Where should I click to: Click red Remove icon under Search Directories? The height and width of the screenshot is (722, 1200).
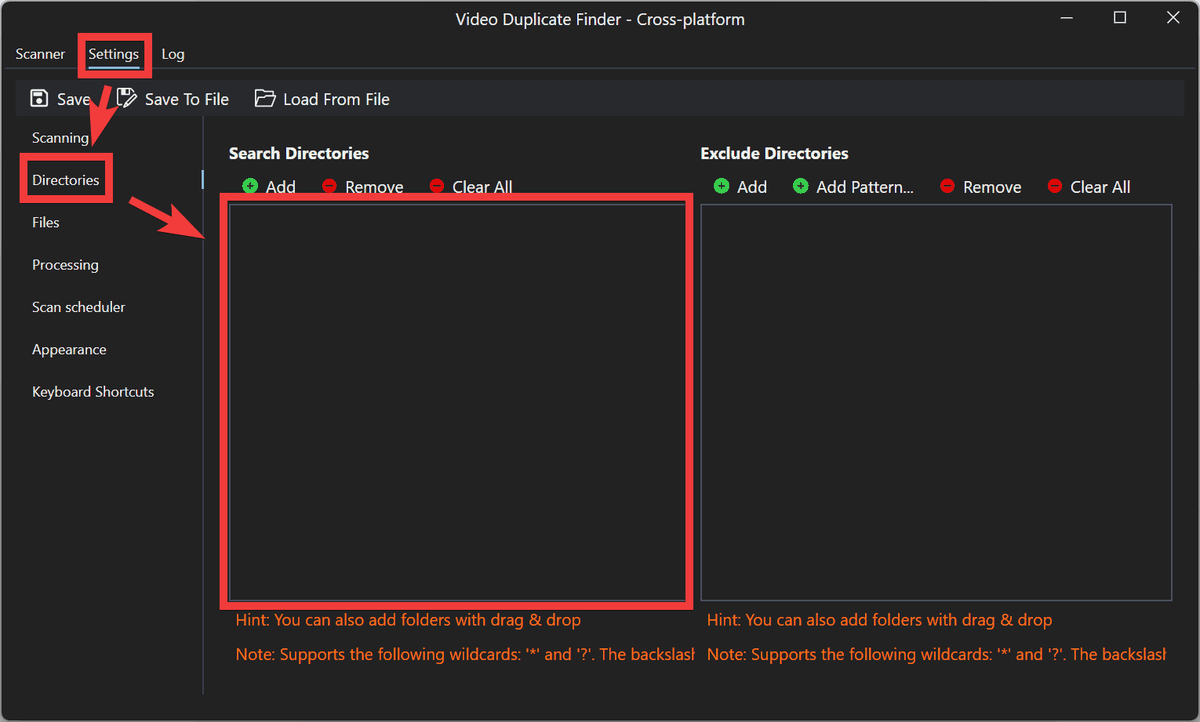click(x=329, y=186)
